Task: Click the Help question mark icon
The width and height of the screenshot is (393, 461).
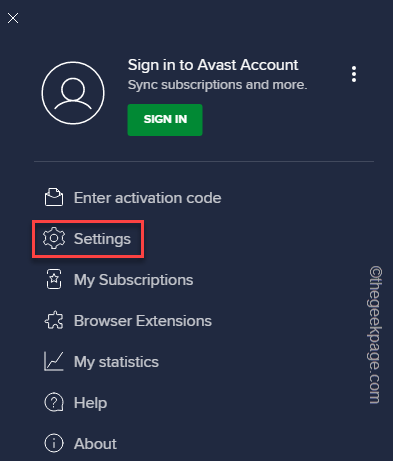Action: click(54, 402)
